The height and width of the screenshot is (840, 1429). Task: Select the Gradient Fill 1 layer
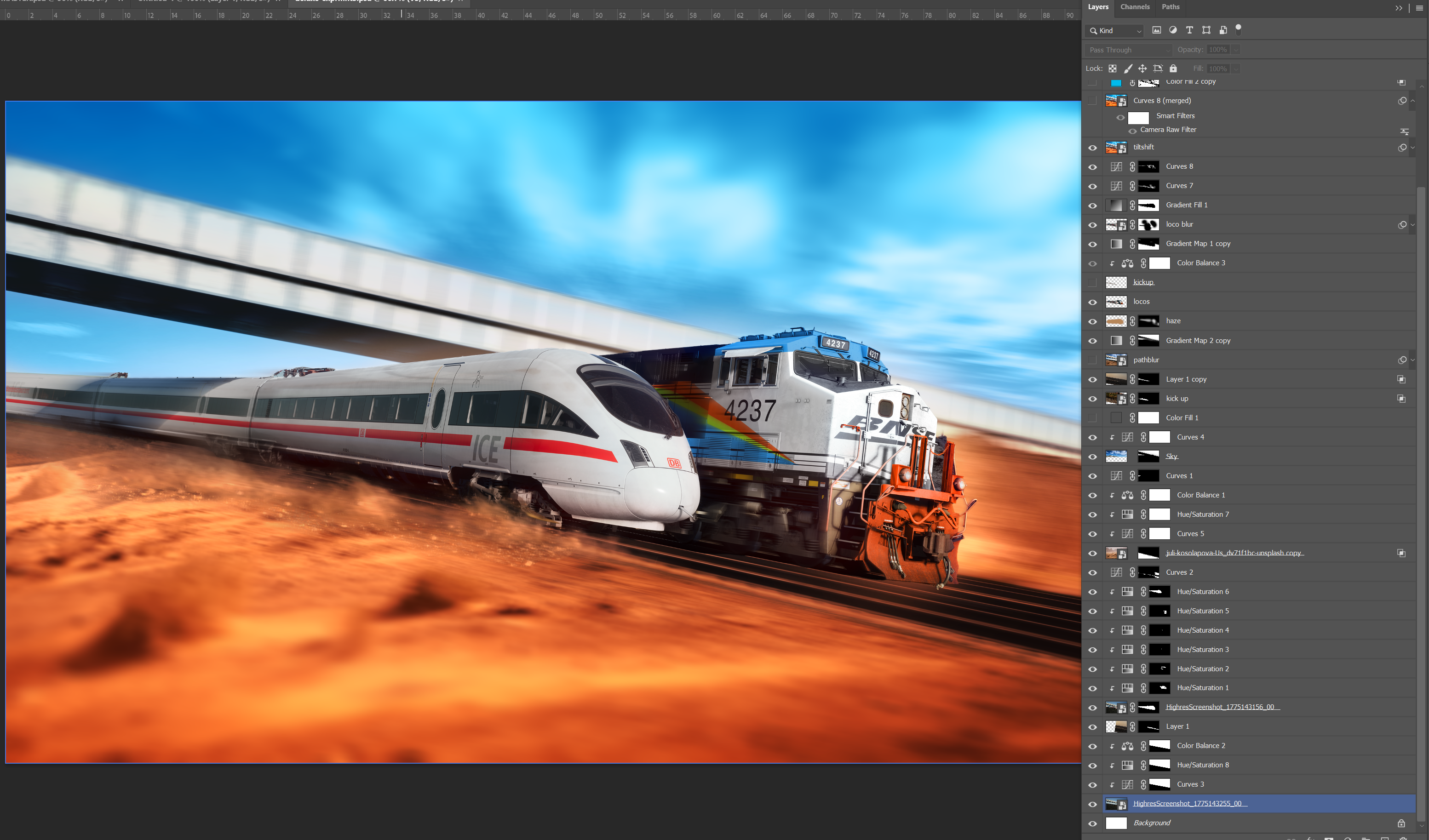[x=1250, y=205]
